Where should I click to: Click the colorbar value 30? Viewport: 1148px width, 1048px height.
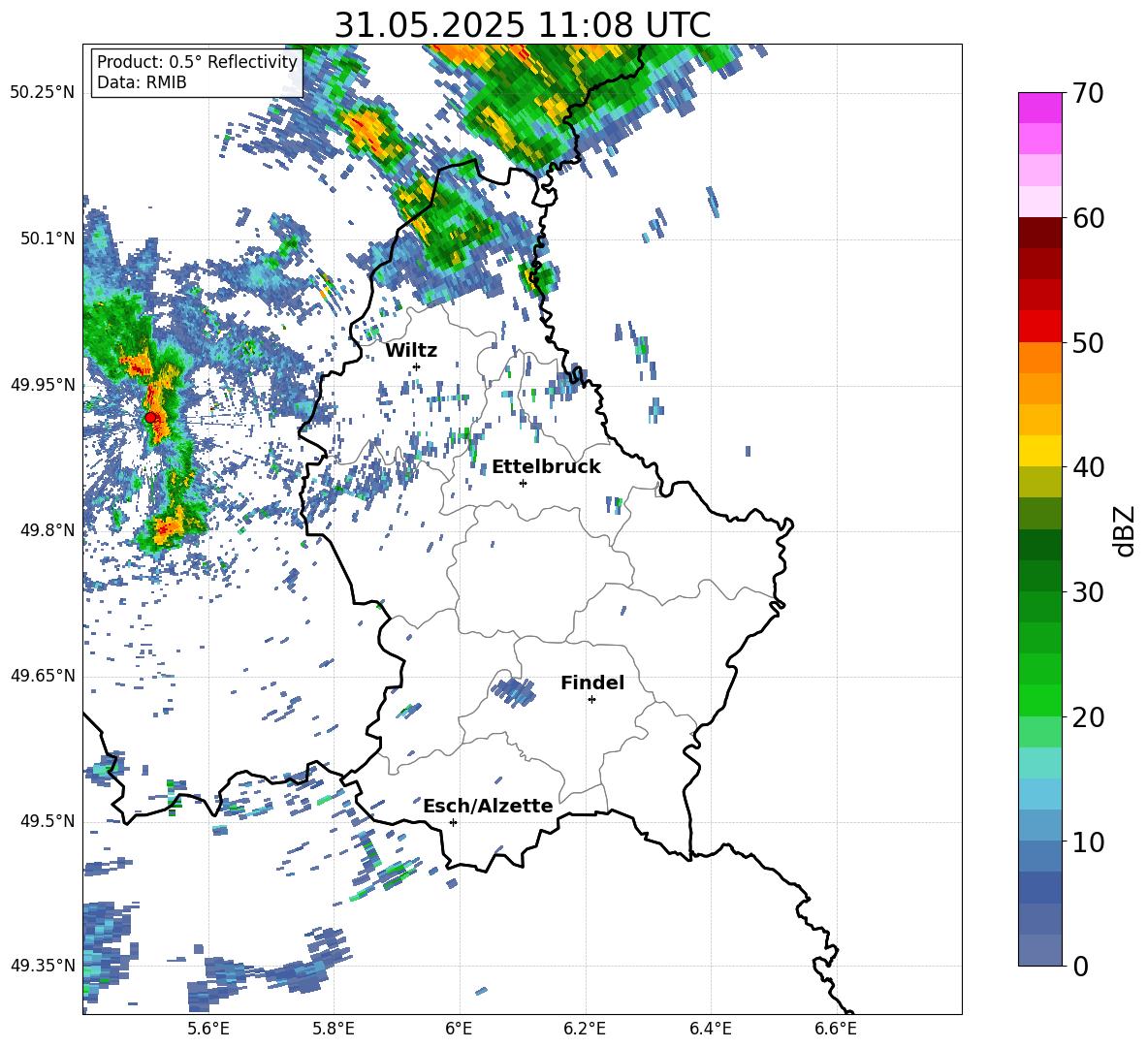[x=1088, y=592]
